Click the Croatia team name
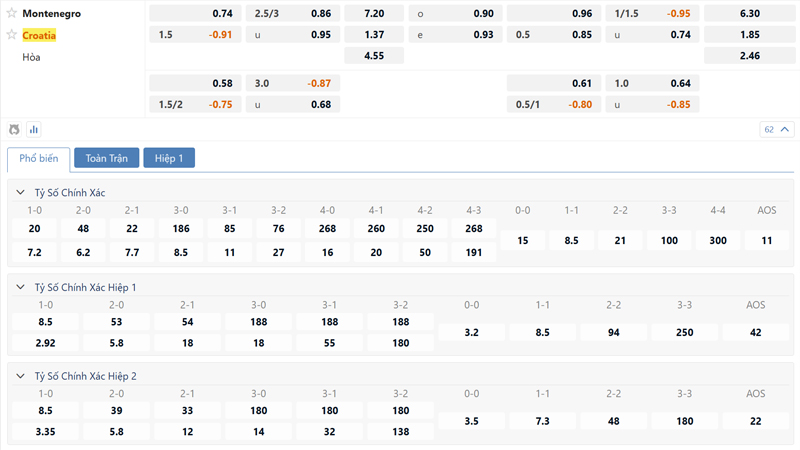The width and height of the screenshot is (800, 450). click(39, 35)
